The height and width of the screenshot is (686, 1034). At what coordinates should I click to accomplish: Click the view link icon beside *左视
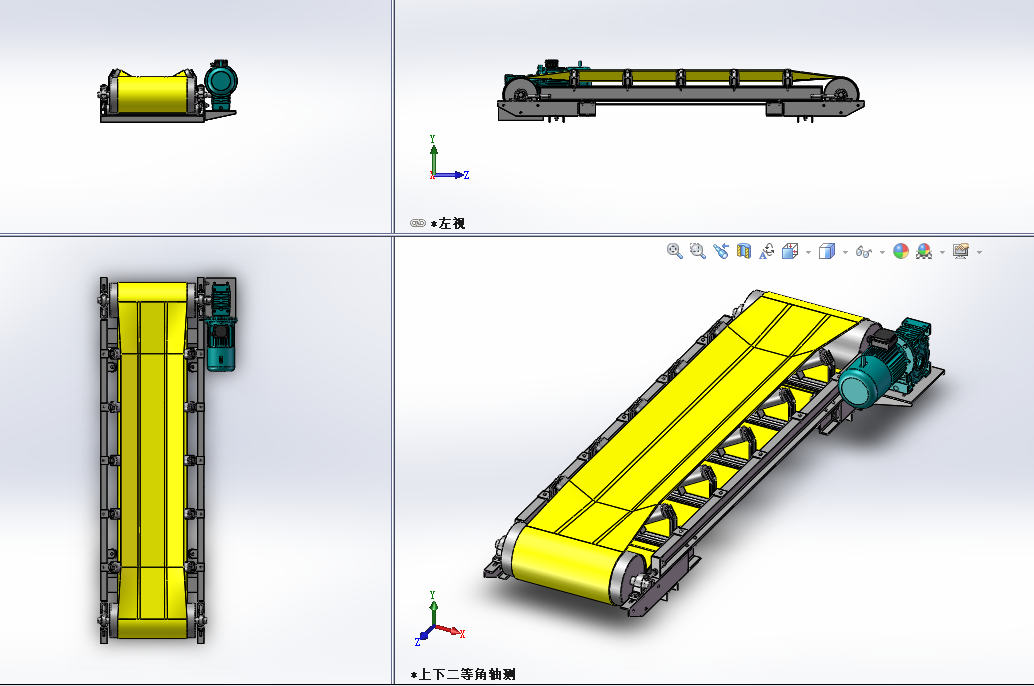point(418,223)
